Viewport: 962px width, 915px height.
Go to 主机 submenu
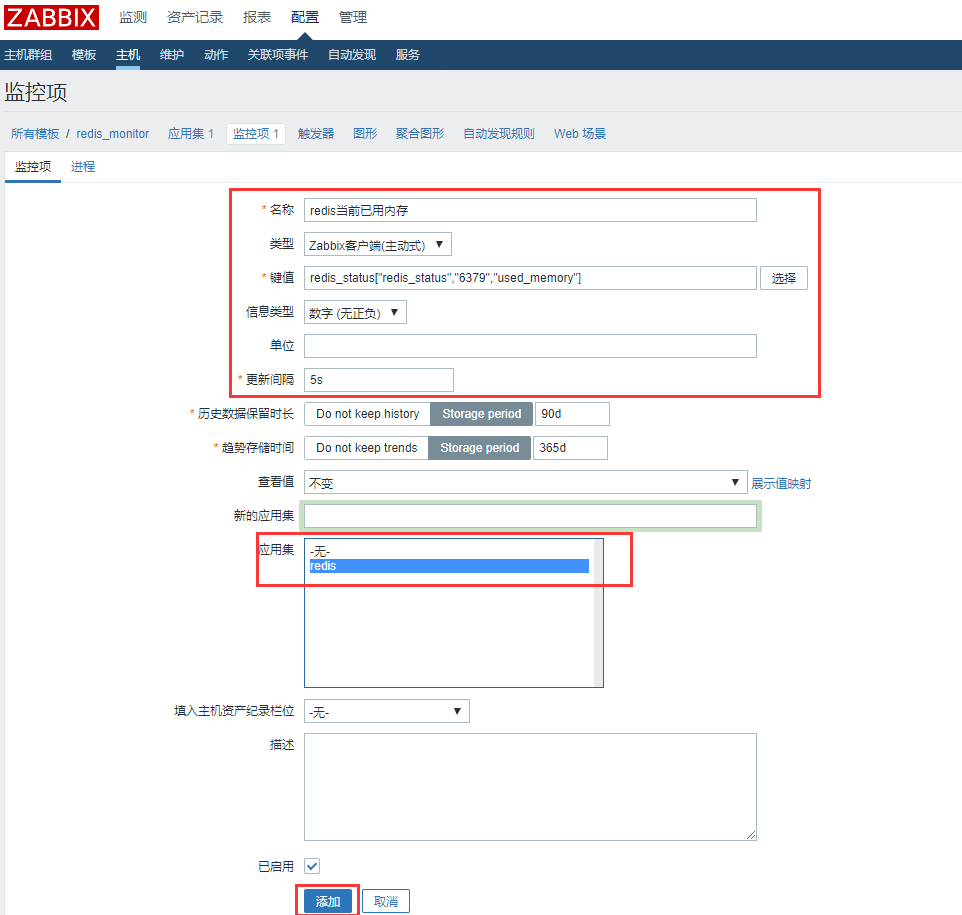pos(128,55)
